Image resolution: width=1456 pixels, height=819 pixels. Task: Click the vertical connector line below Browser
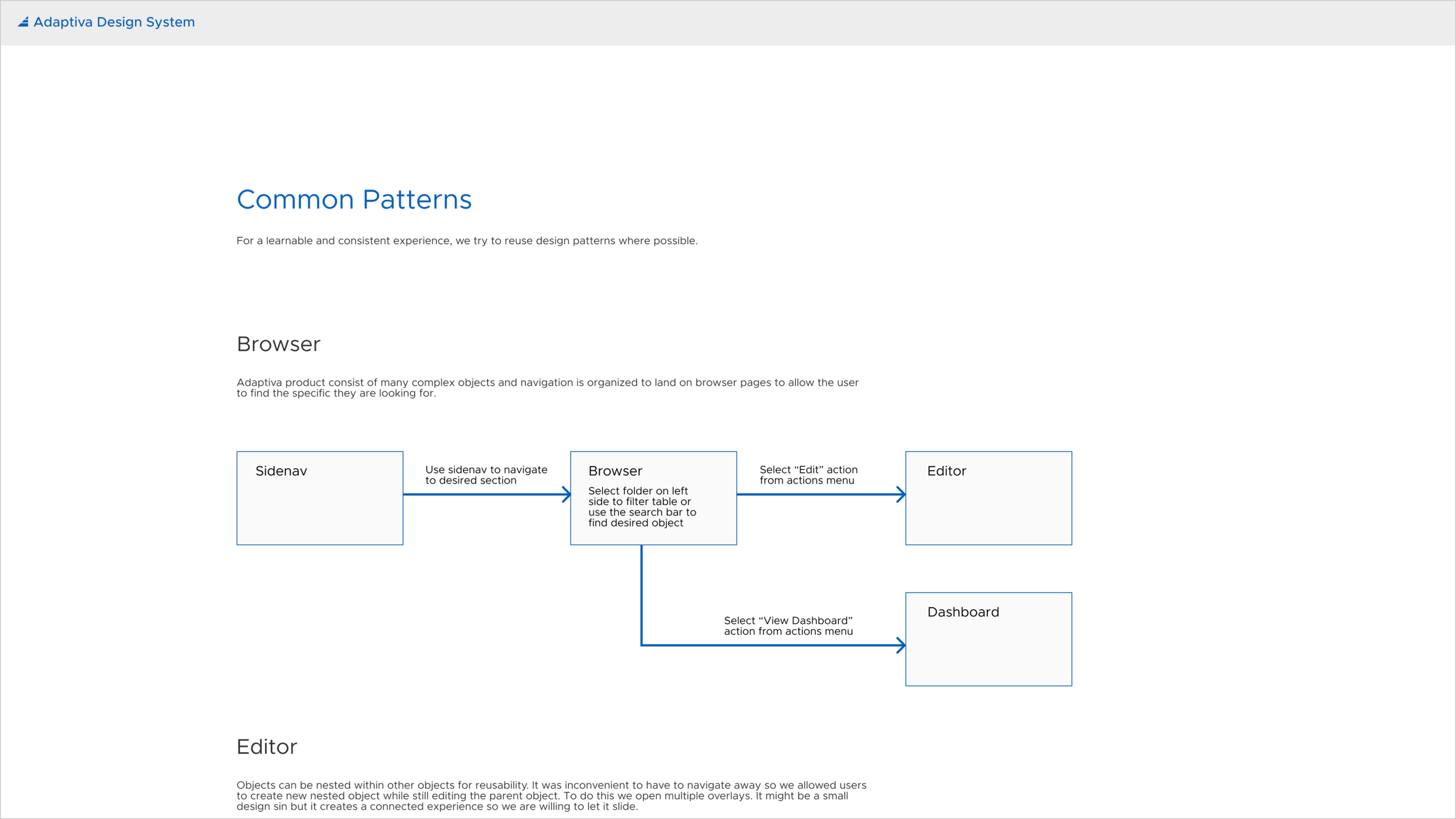641,594
